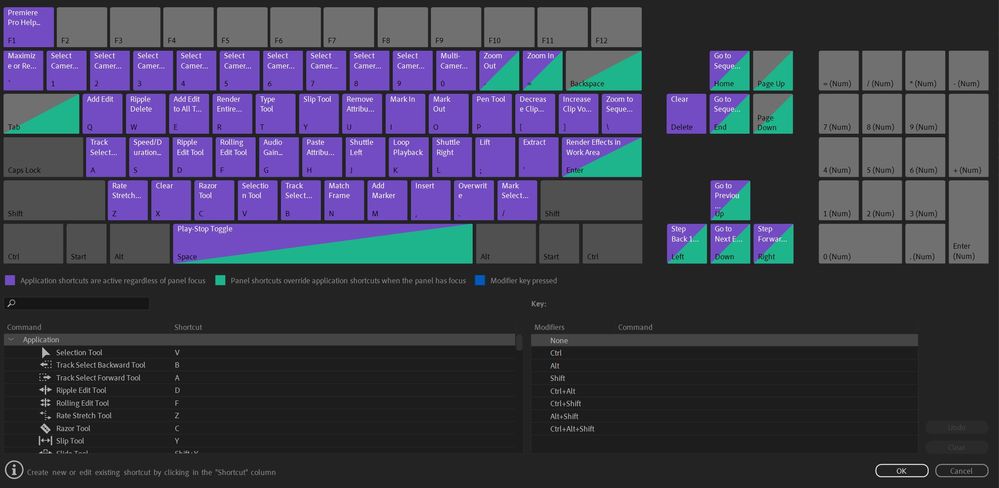This screenshot has height=488, width=999.
Task: Click the Rolling Edit Tool icon in the list
Action: tap(45, 403)
